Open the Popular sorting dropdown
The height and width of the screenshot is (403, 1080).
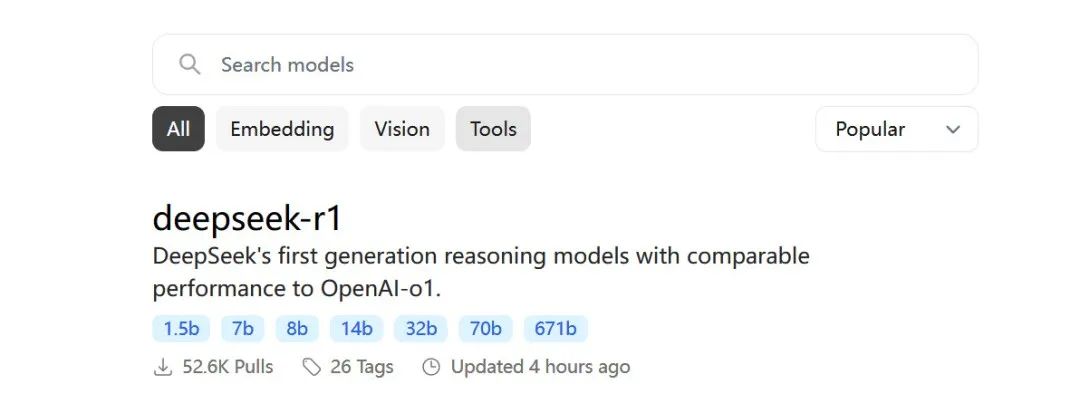896,129
